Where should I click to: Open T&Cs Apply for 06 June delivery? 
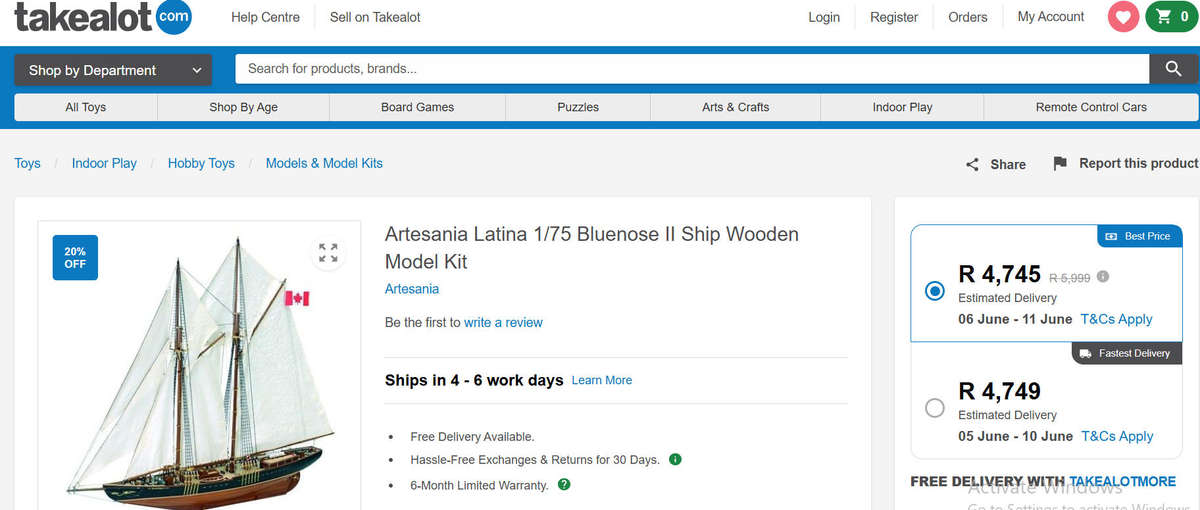click(1116, 319)
